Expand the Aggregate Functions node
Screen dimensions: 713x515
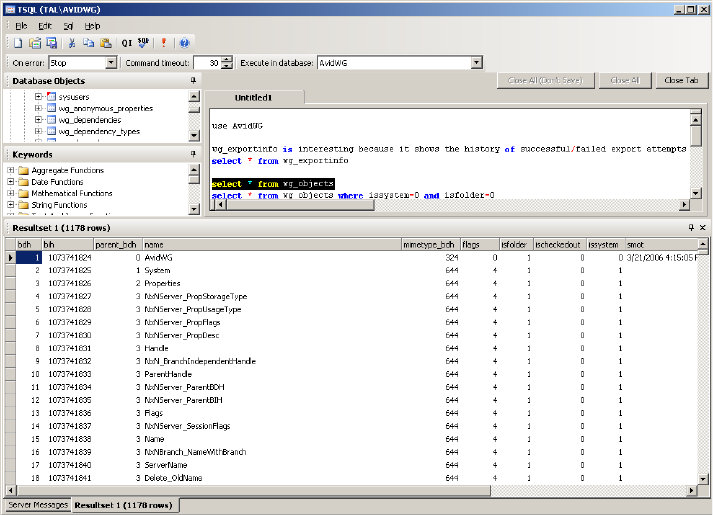point(11,170)
